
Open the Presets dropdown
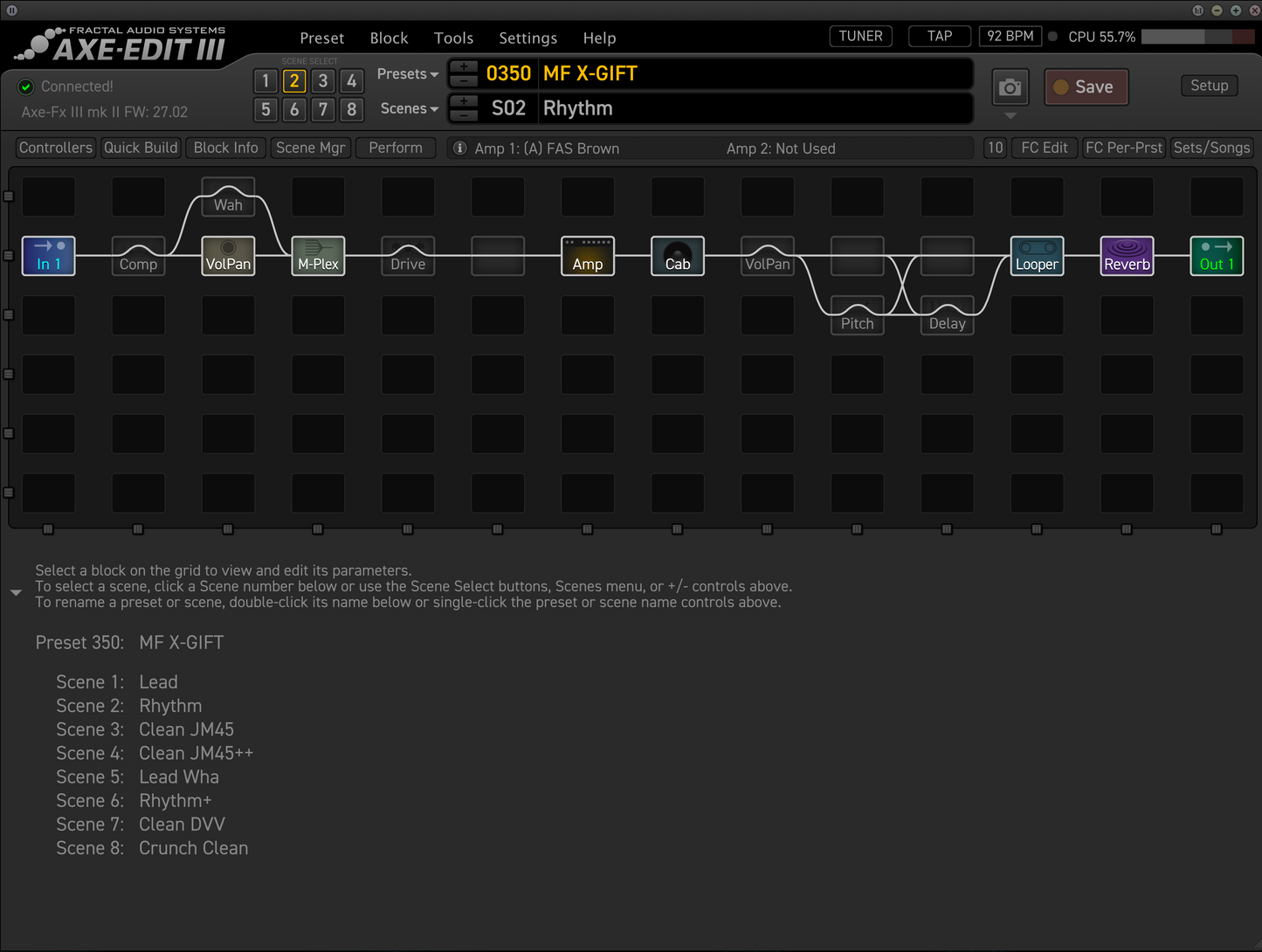408,74
